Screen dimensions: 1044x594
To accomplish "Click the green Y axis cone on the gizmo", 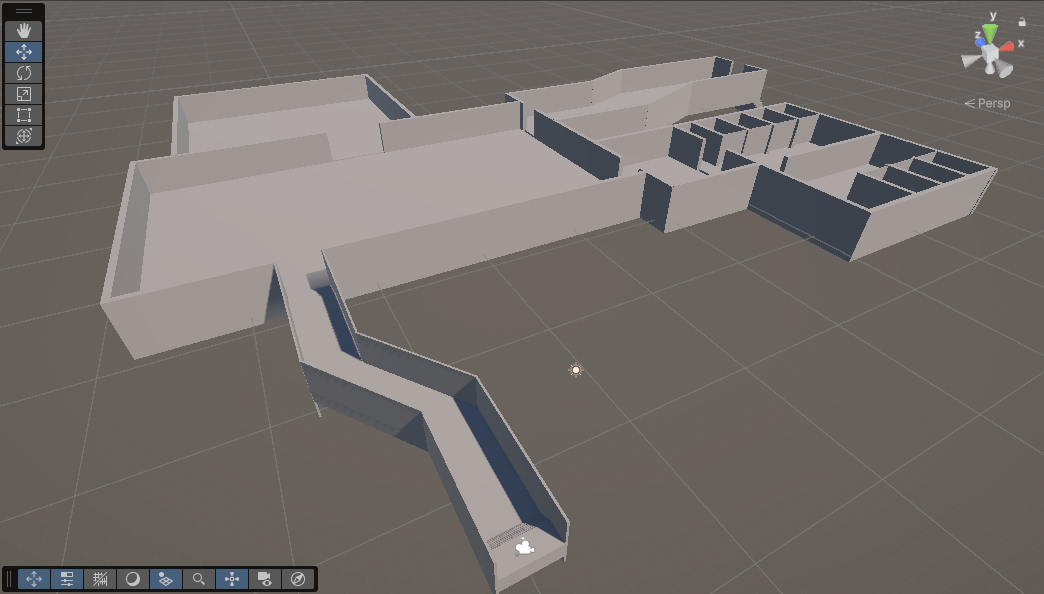I will tap(991, 33).
